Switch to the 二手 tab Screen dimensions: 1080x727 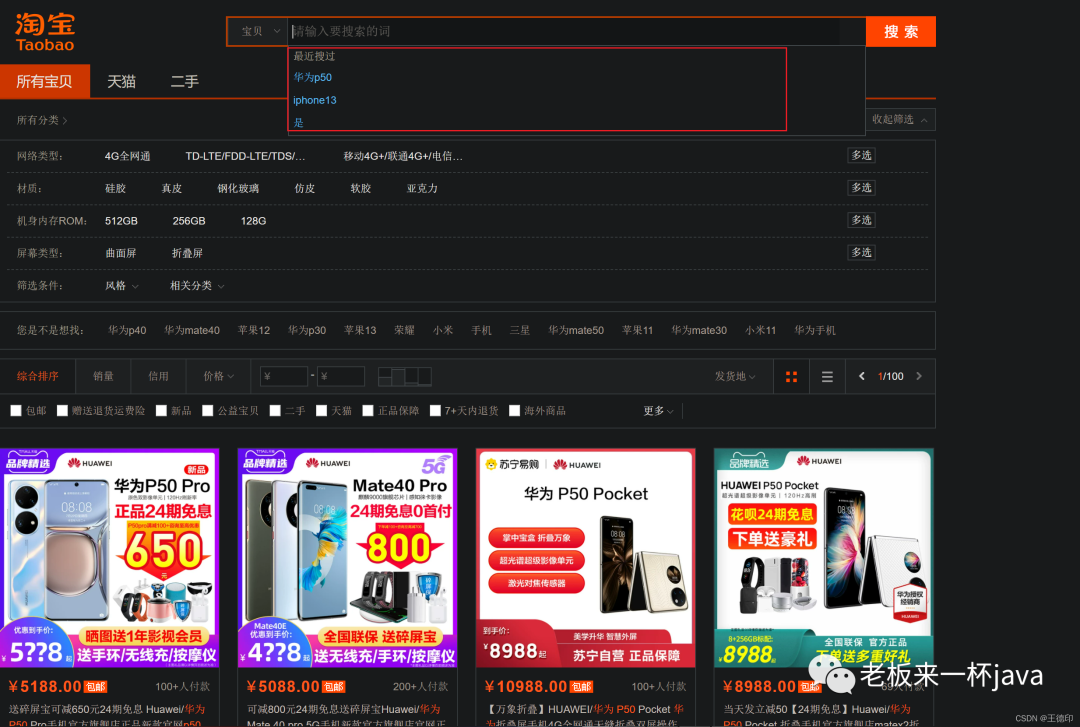coord(184,81)
